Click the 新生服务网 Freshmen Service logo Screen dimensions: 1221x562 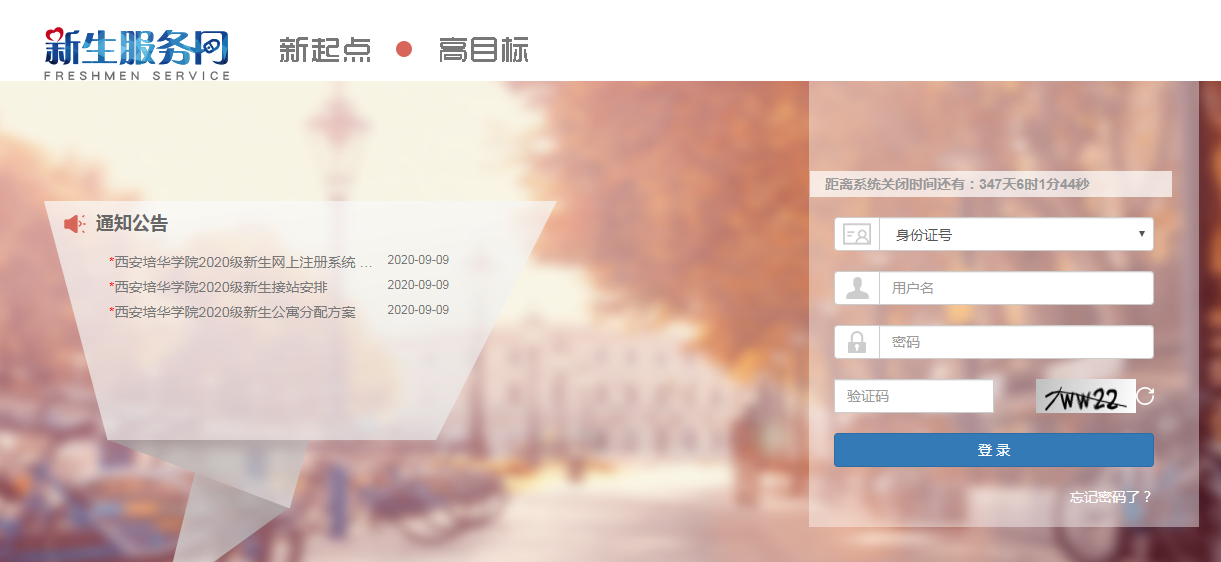pos(137,54)
